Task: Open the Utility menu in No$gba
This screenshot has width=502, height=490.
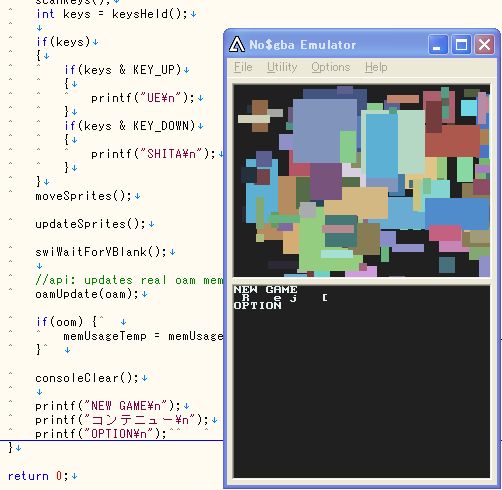Action: 282,67
